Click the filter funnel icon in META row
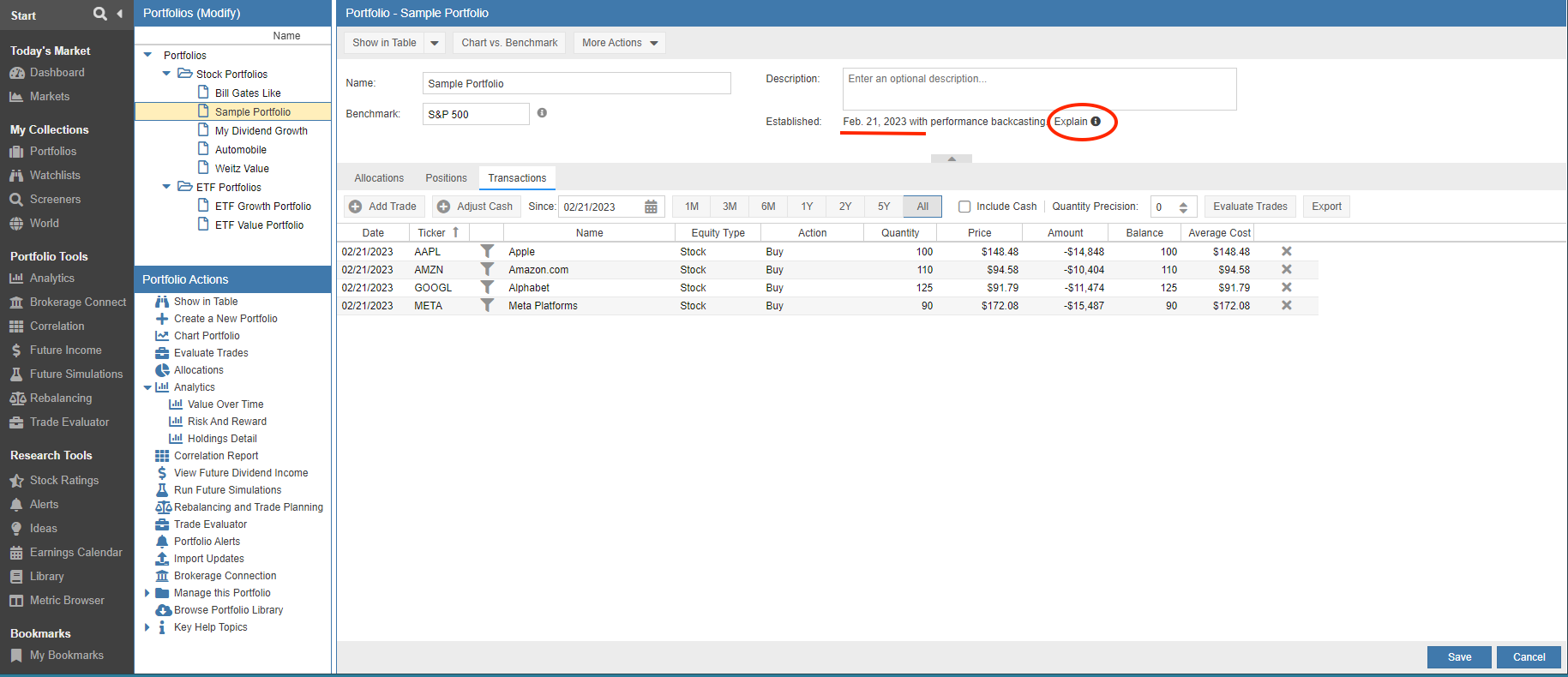This screenshot has height=677, width=1568. pos(487,305)
